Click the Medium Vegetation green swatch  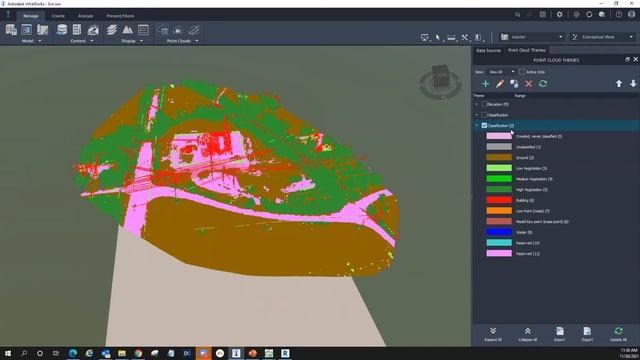(499, 178)
